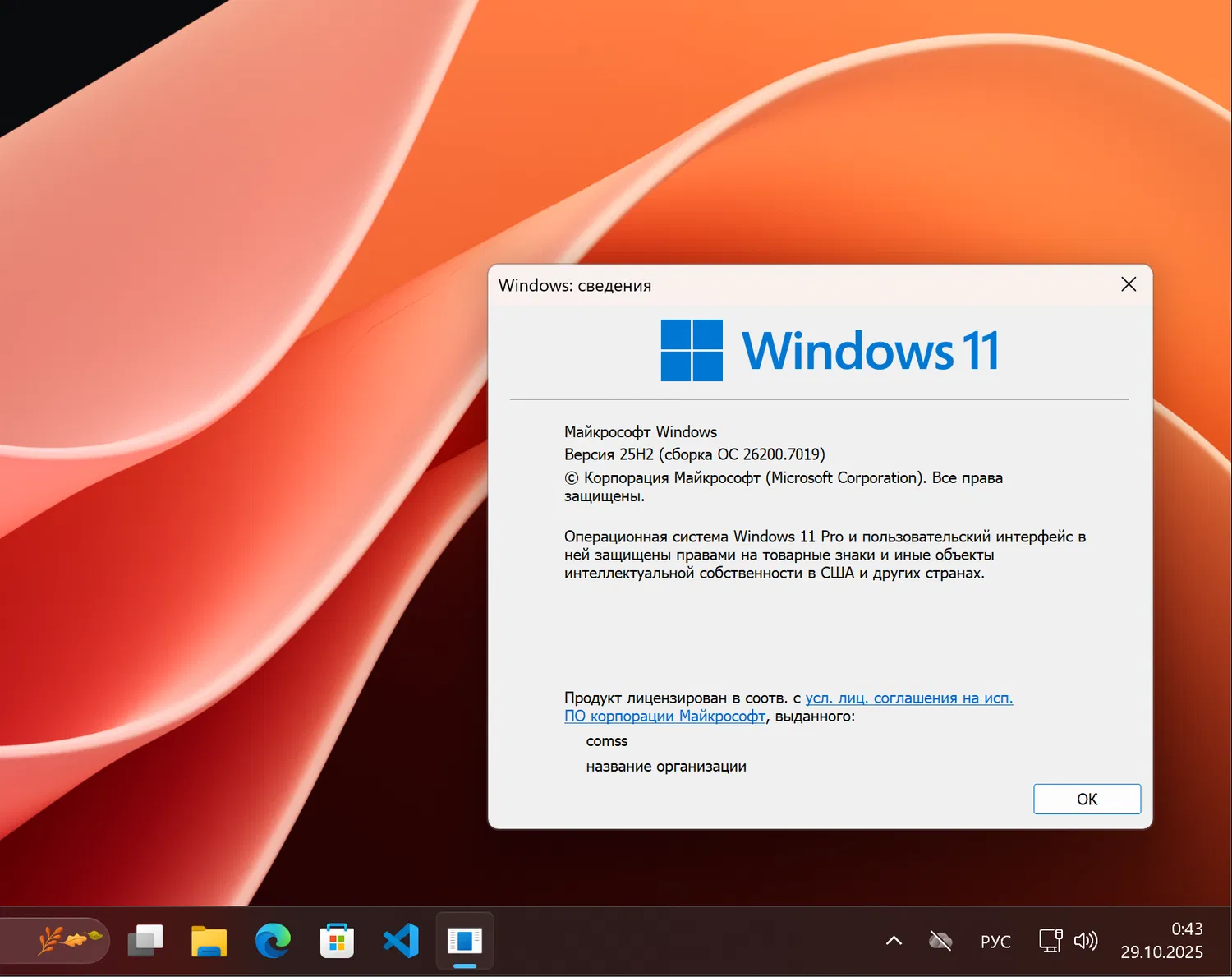The width and height of the screenshot is (1232, 977).
Task: Click the network monitor icon in the tray
Action: [1050, 940]
